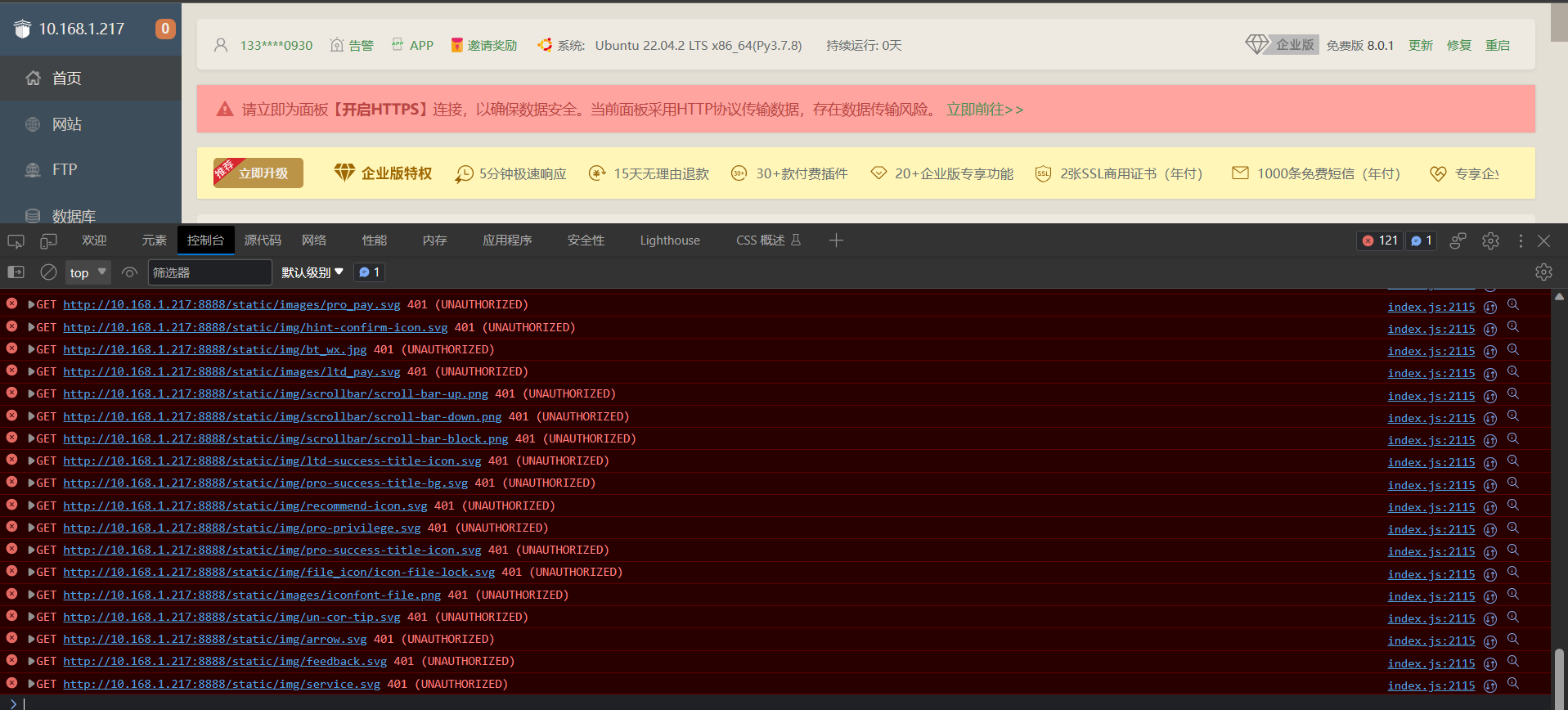Expand the service.svg GET error entry

(x=31, y=684)
